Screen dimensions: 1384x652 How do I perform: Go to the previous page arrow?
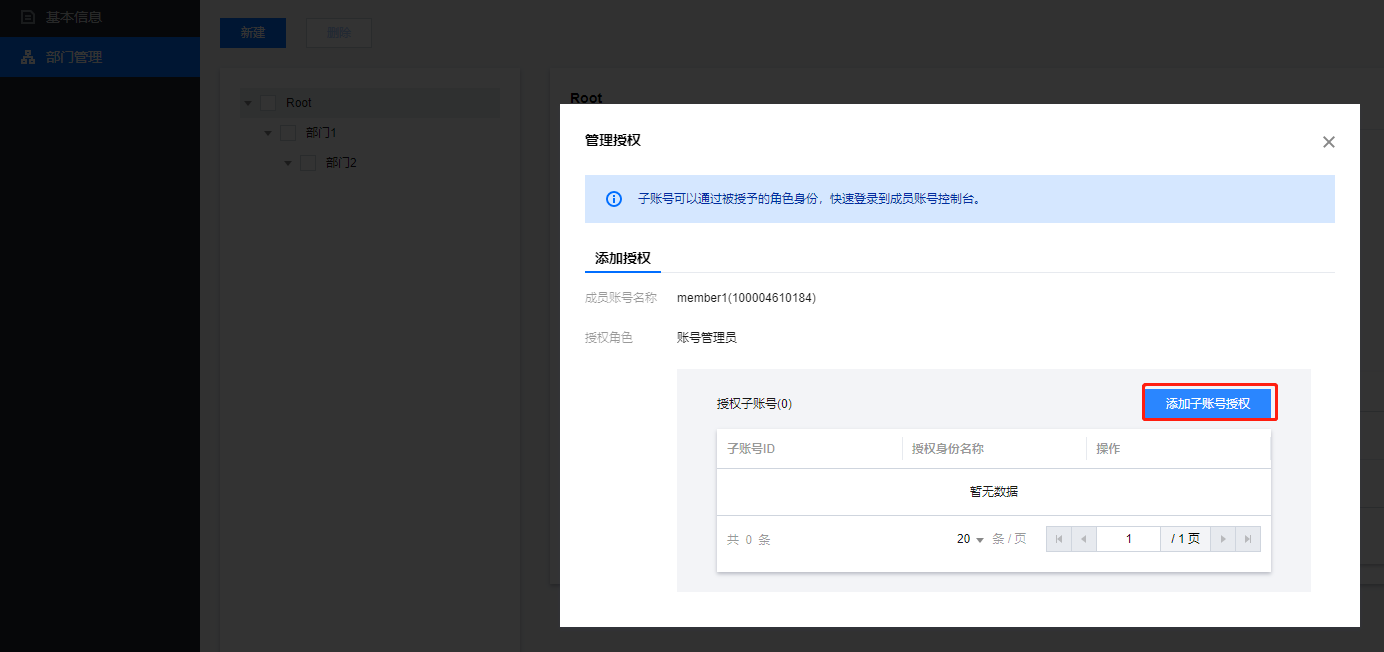click(1084, 539)
